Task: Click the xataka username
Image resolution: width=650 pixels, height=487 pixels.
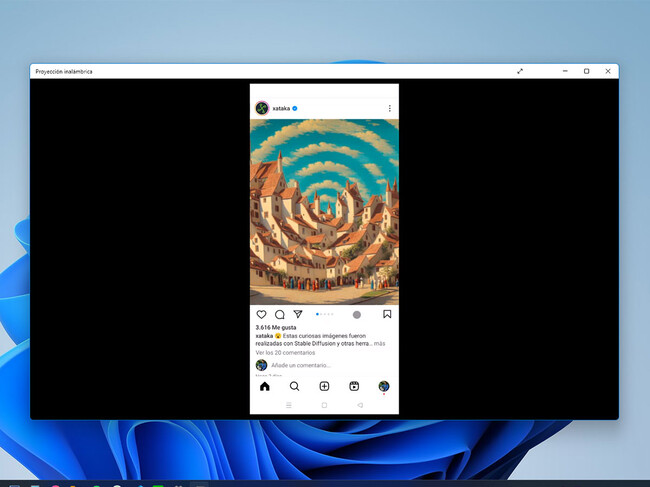Action: (x=281, y=108)
